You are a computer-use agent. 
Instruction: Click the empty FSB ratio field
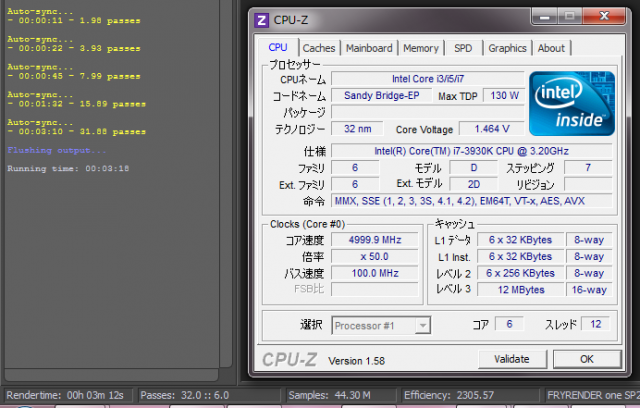(375, 290)
